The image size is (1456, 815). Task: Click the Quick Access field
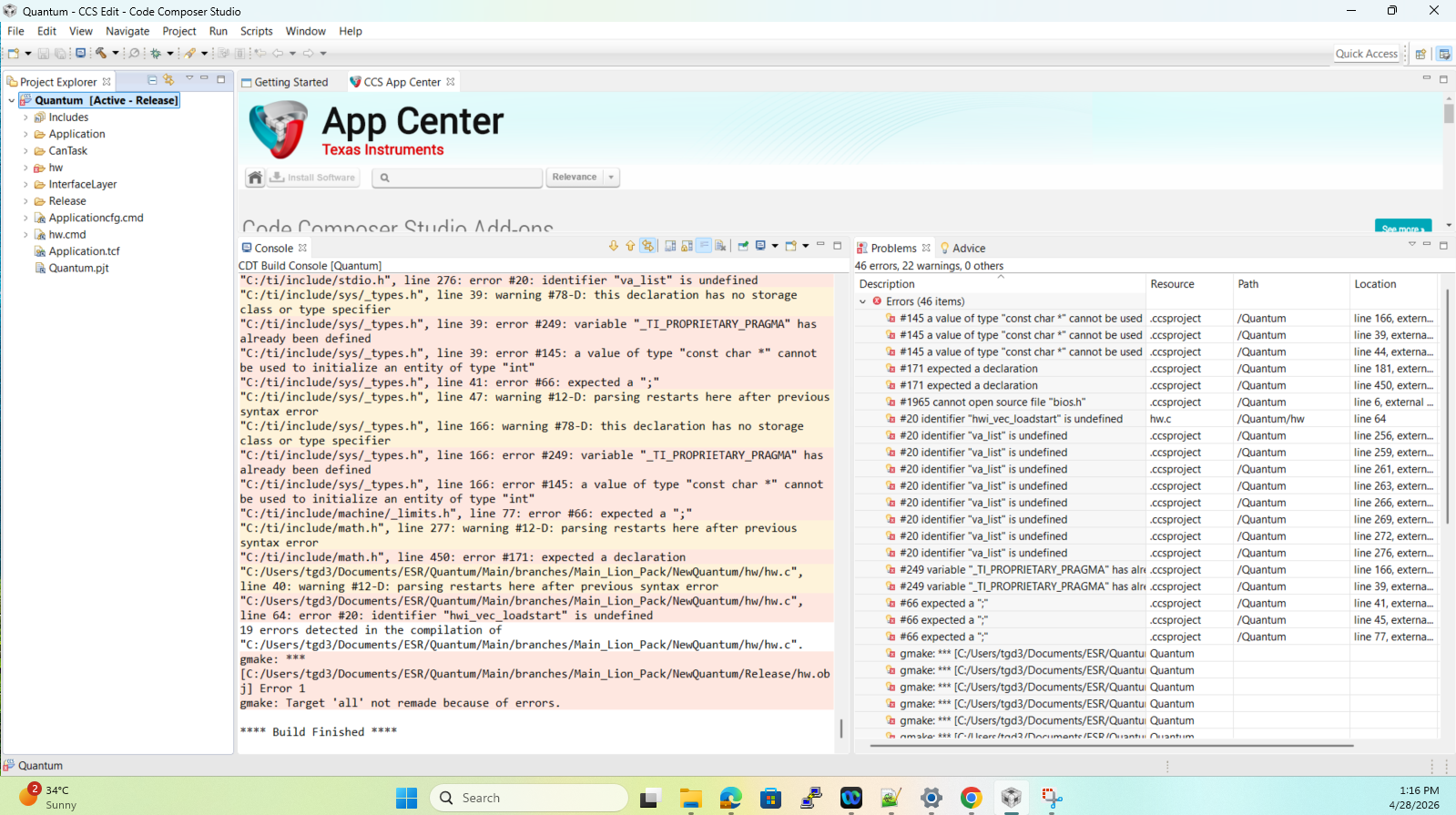click(1367, 54)
